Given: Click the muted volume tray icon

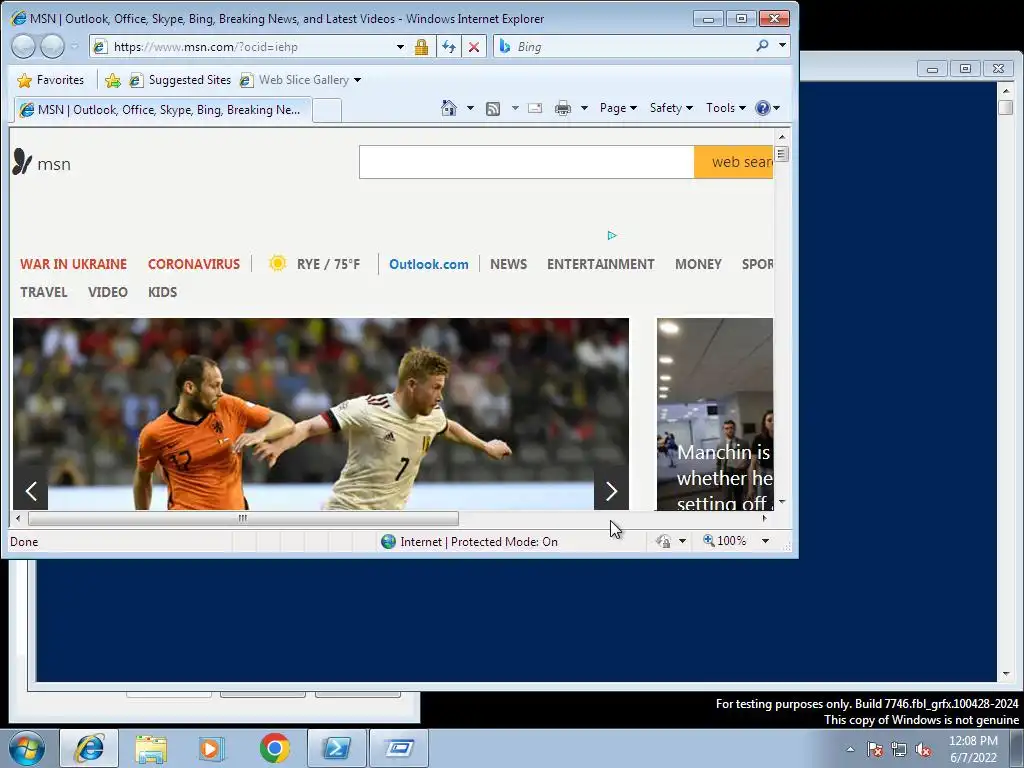Looking at the screenshot, I should coord(923,749).
